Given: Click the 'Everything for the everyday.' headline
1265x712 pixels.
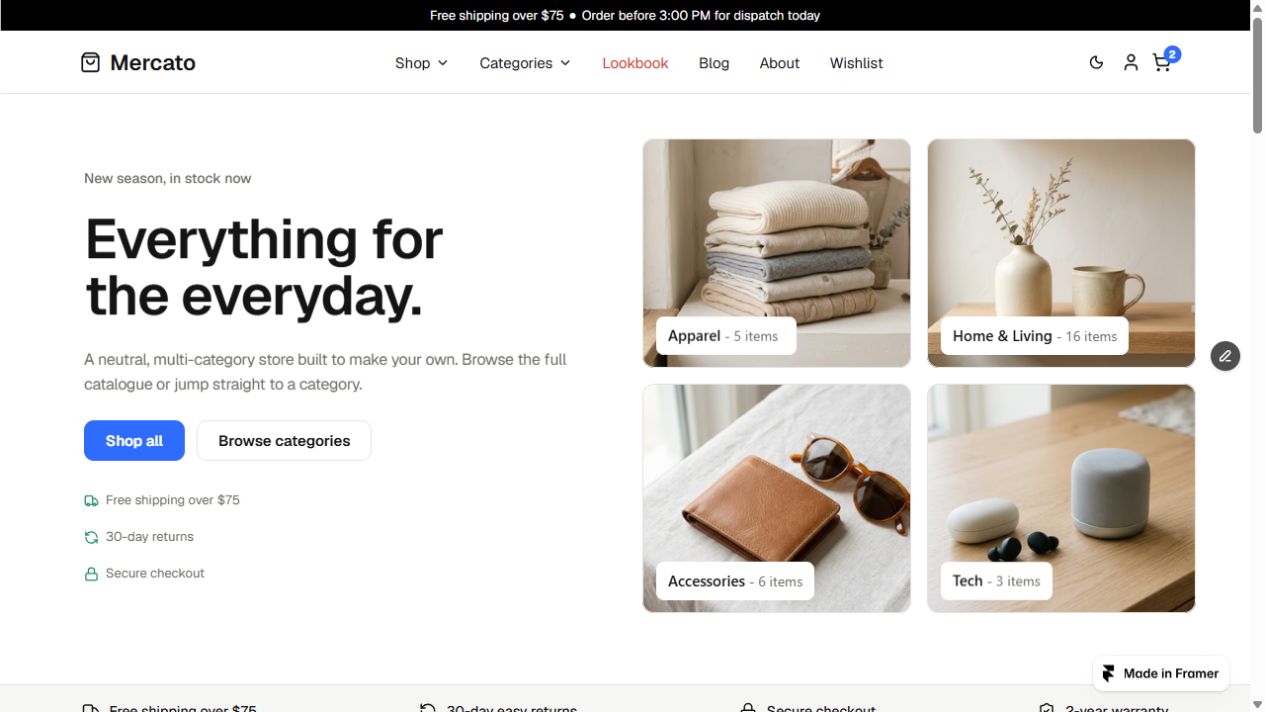Looking at the screenshot, I should tap(264, 268).
